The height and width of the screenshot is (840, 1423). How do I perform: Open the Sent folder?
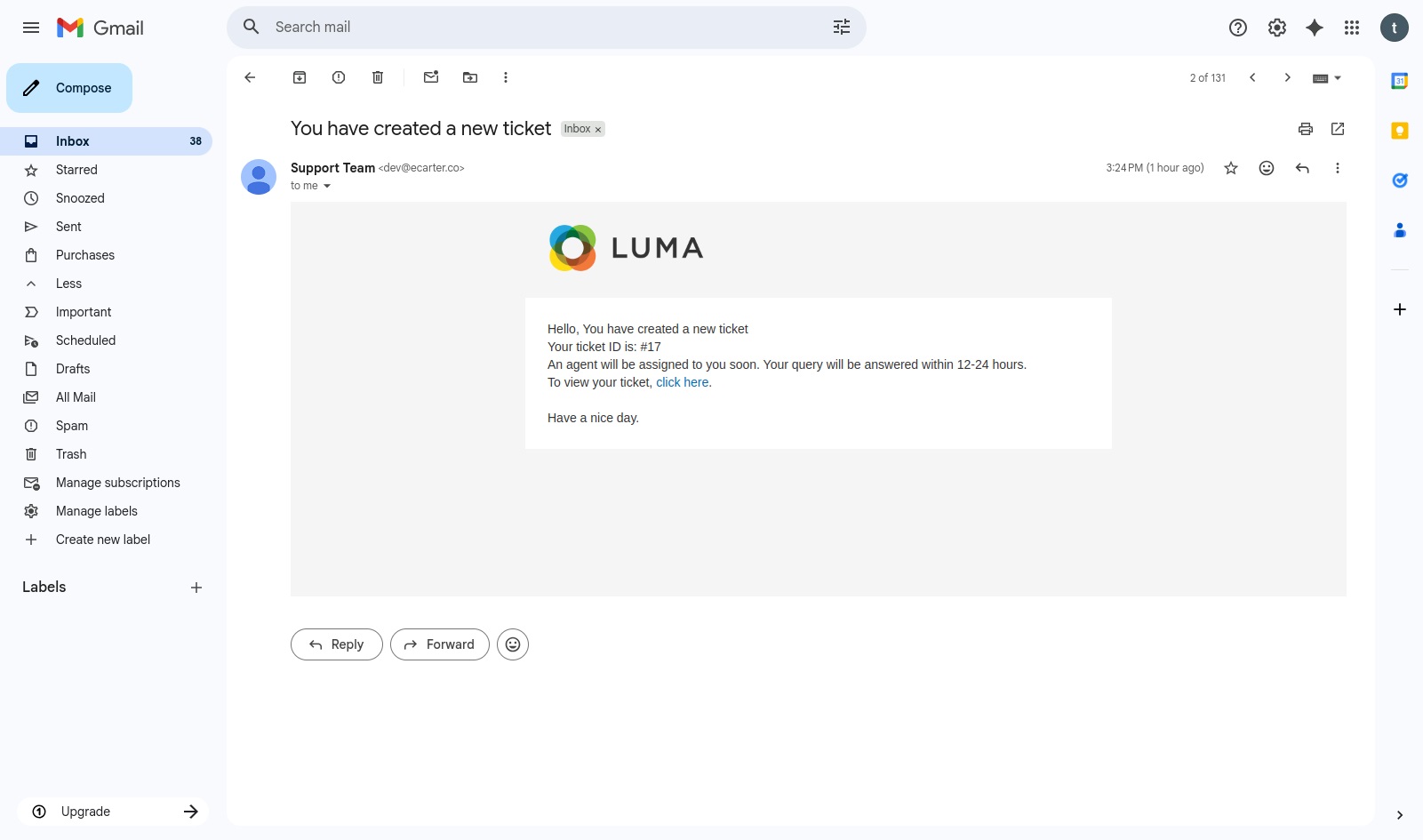point(106,227)
